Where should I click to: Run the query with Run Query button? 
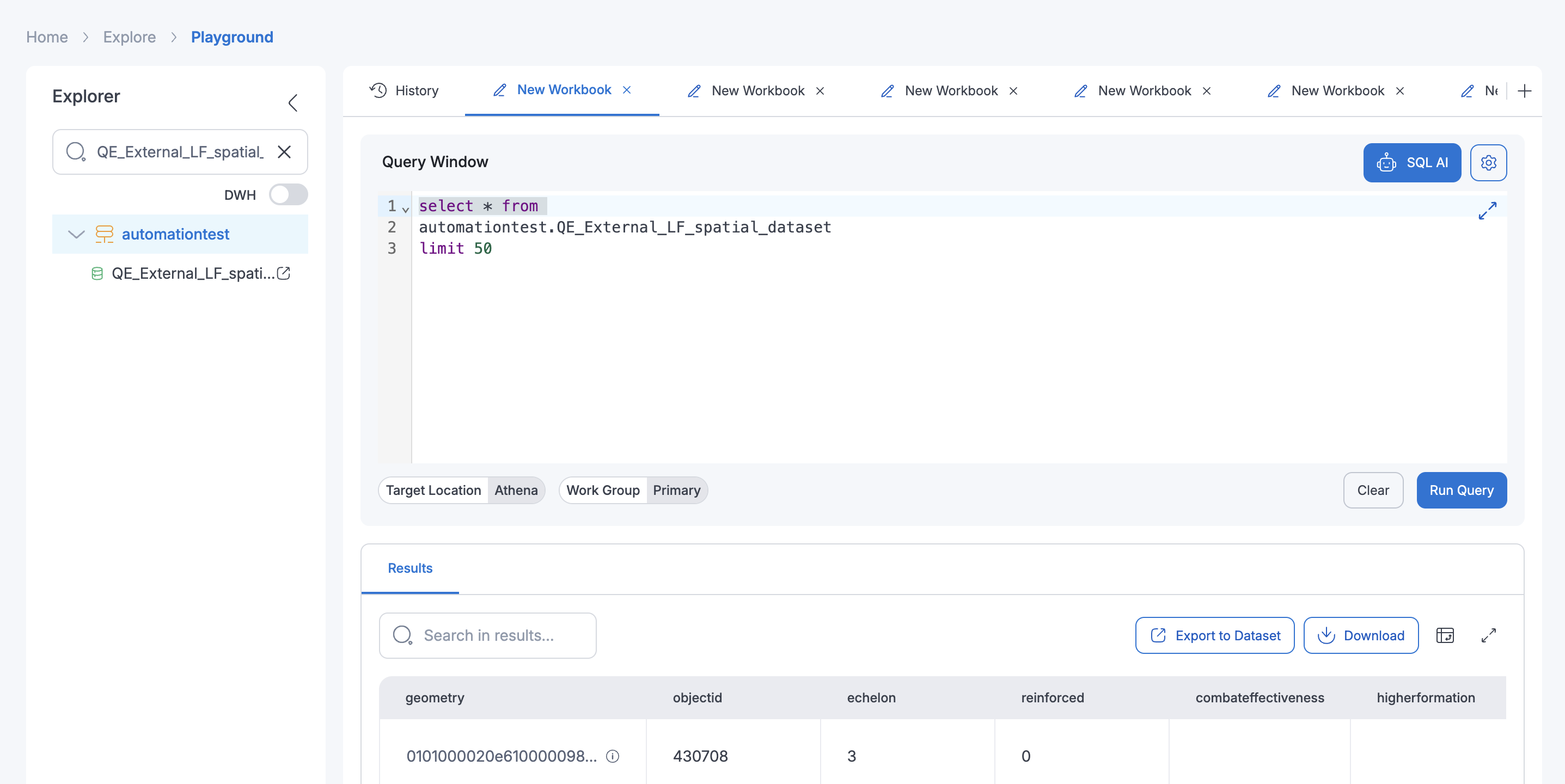(x=1461, y=490)
